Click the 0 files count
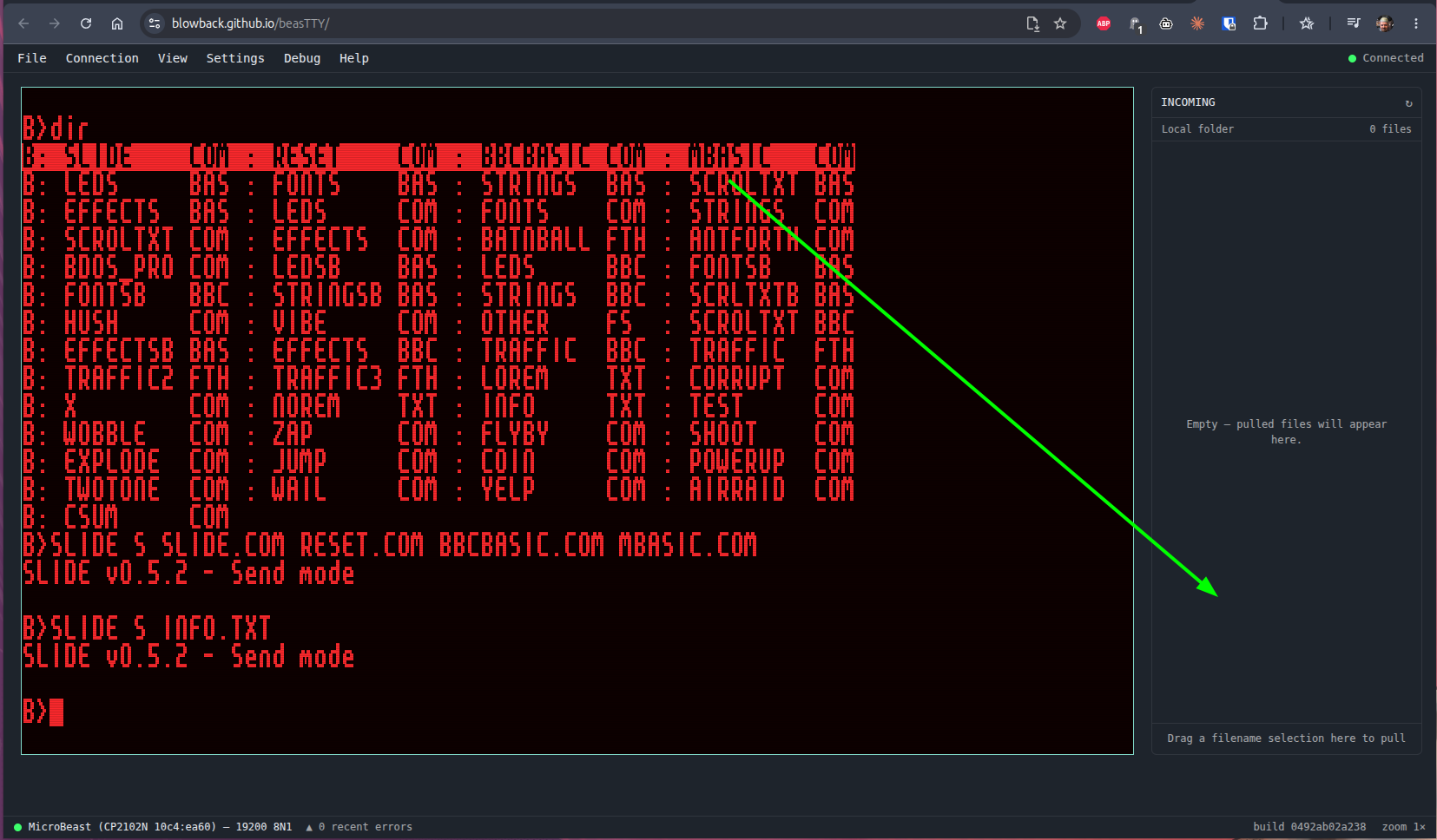This screenshot has width=1437, height=840. point(1390,129)
